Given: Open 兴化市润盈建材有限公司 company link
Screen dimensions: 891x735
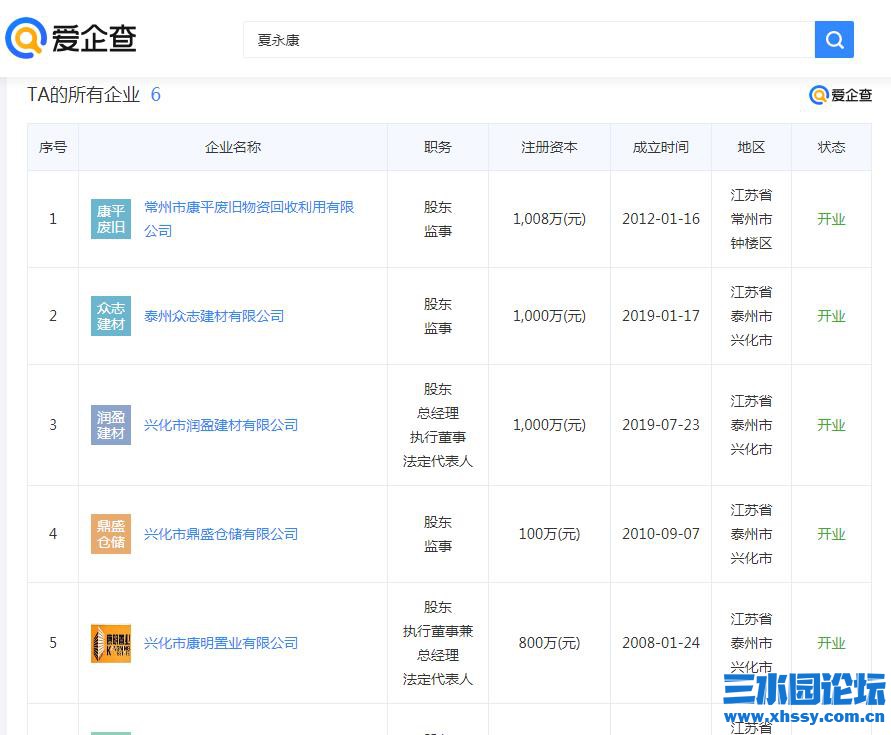Looking at the screenshot, I should [221, 425].
